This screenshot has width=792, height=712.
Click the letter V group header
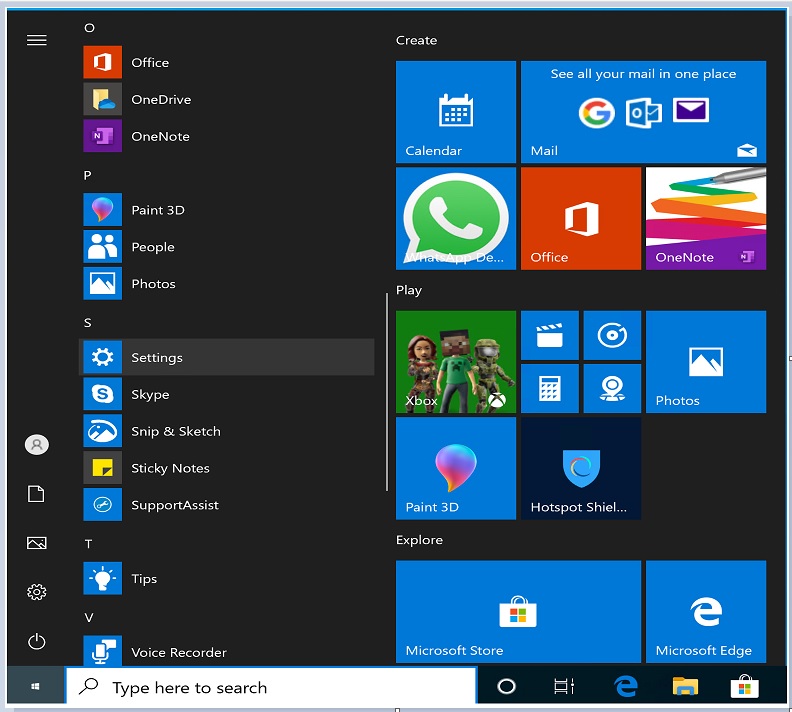coord(89,618)
